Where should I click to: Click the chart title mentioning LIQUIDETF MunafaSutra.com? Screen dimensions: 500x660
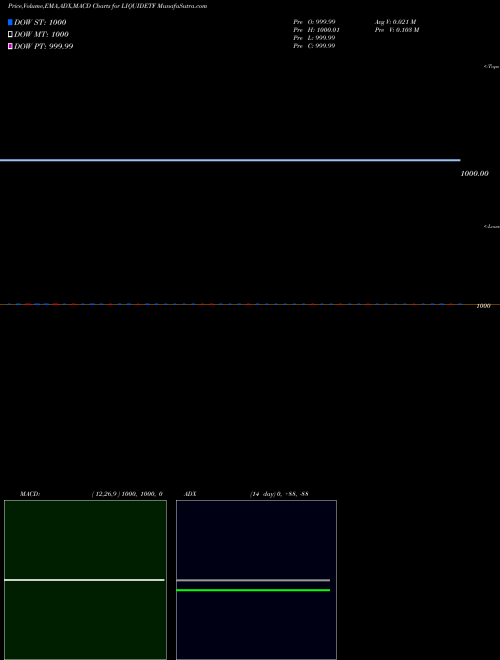107,6
